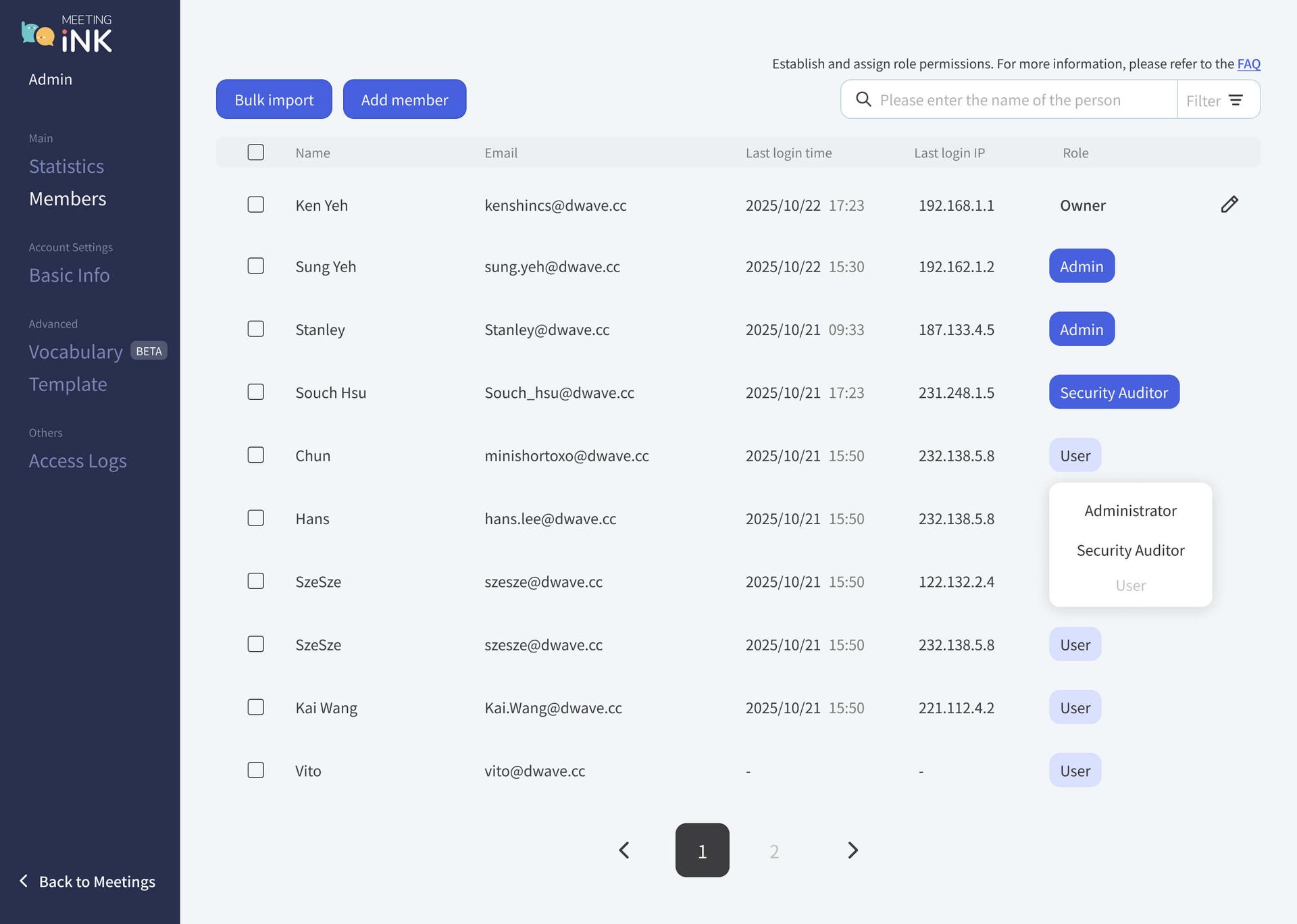
Task: Go to next page arrow
Action: [853, 850]
